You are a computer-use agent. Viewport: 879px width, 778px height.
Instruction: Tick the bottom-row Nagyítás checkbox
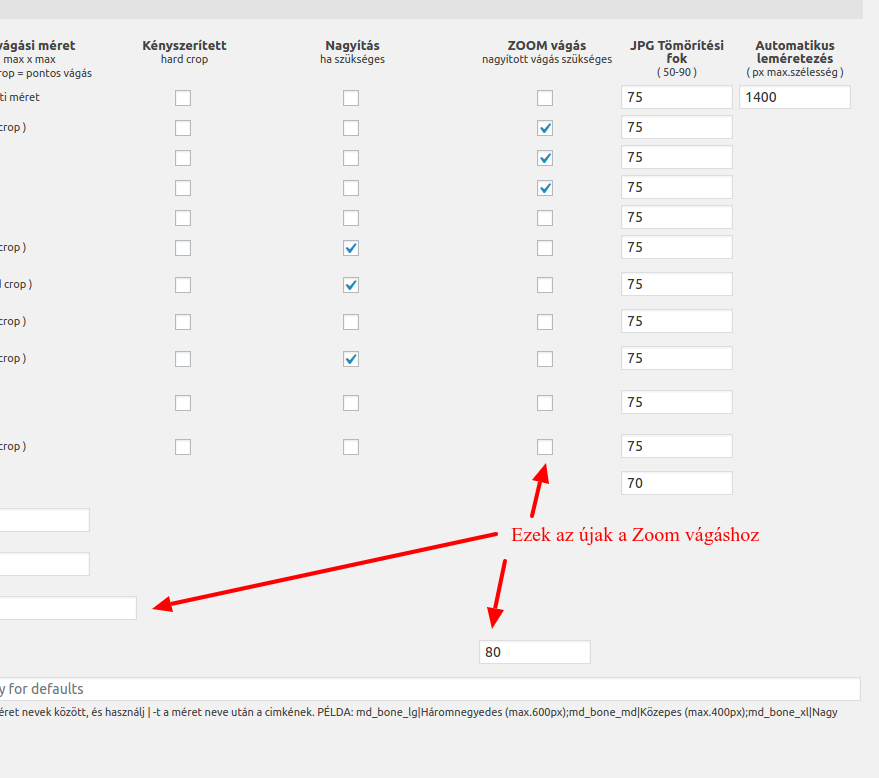click(351, 447)
